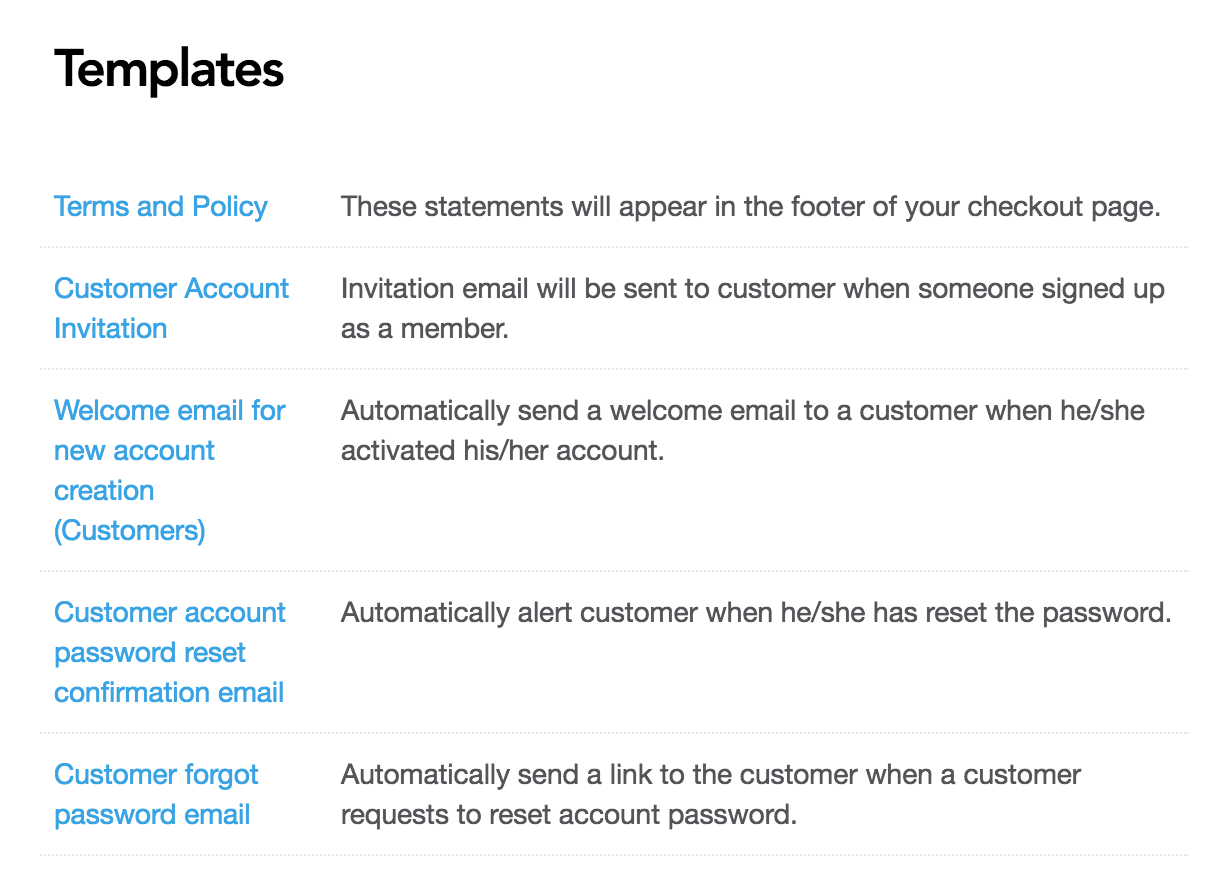The image size is (1224, 872).
Task: Click the Templates page heading
Action: 169,68
